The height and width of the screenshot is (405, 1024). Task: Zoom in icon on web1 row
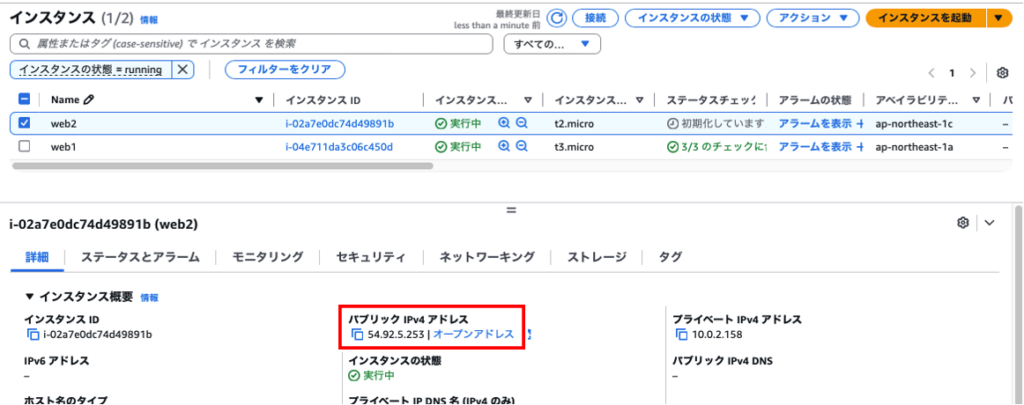click(x=504, y=146)
